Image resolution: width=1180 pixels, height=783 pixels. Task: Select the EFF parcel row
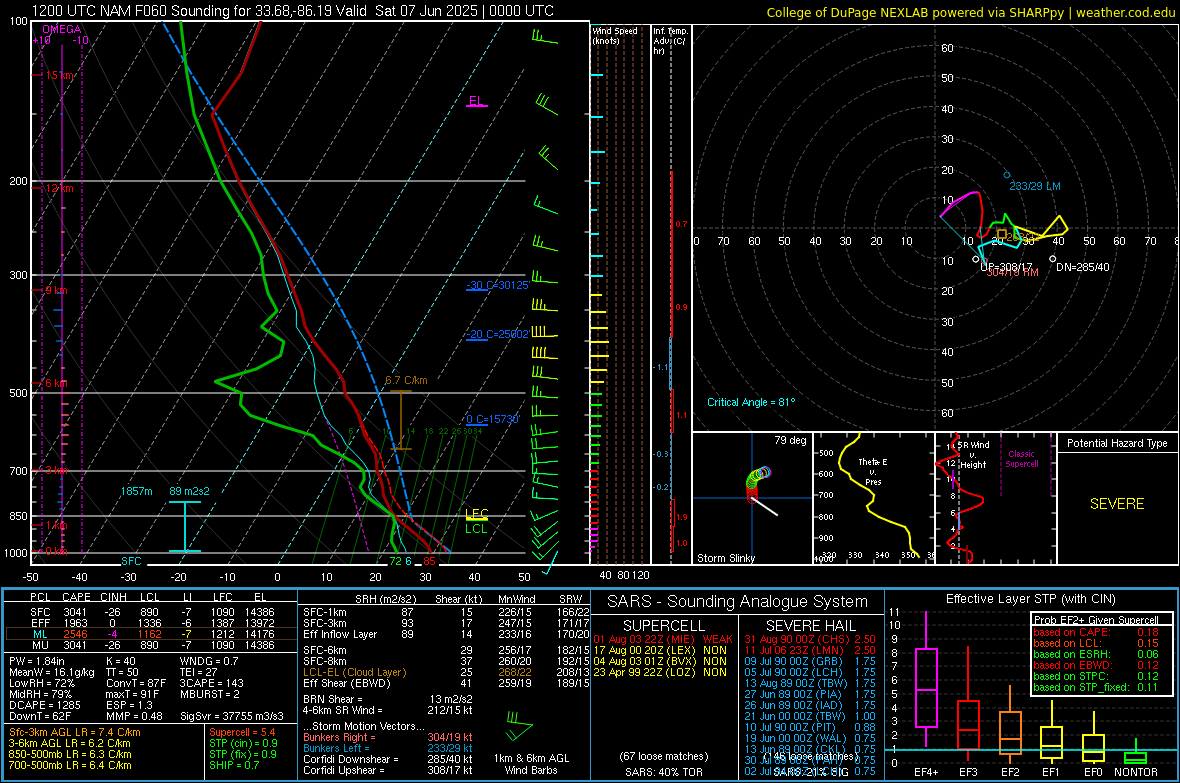(x=150, y=623)
